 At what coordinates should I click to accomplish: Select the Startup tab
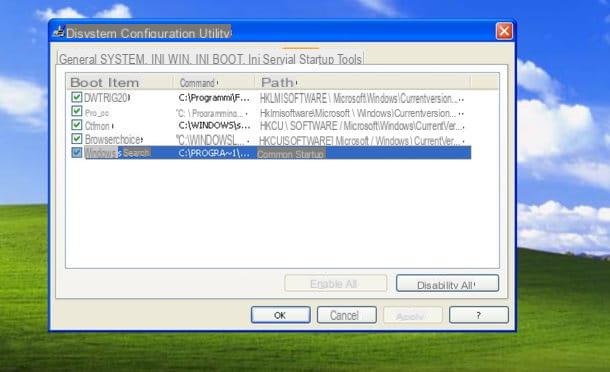(x=316, y=59)
